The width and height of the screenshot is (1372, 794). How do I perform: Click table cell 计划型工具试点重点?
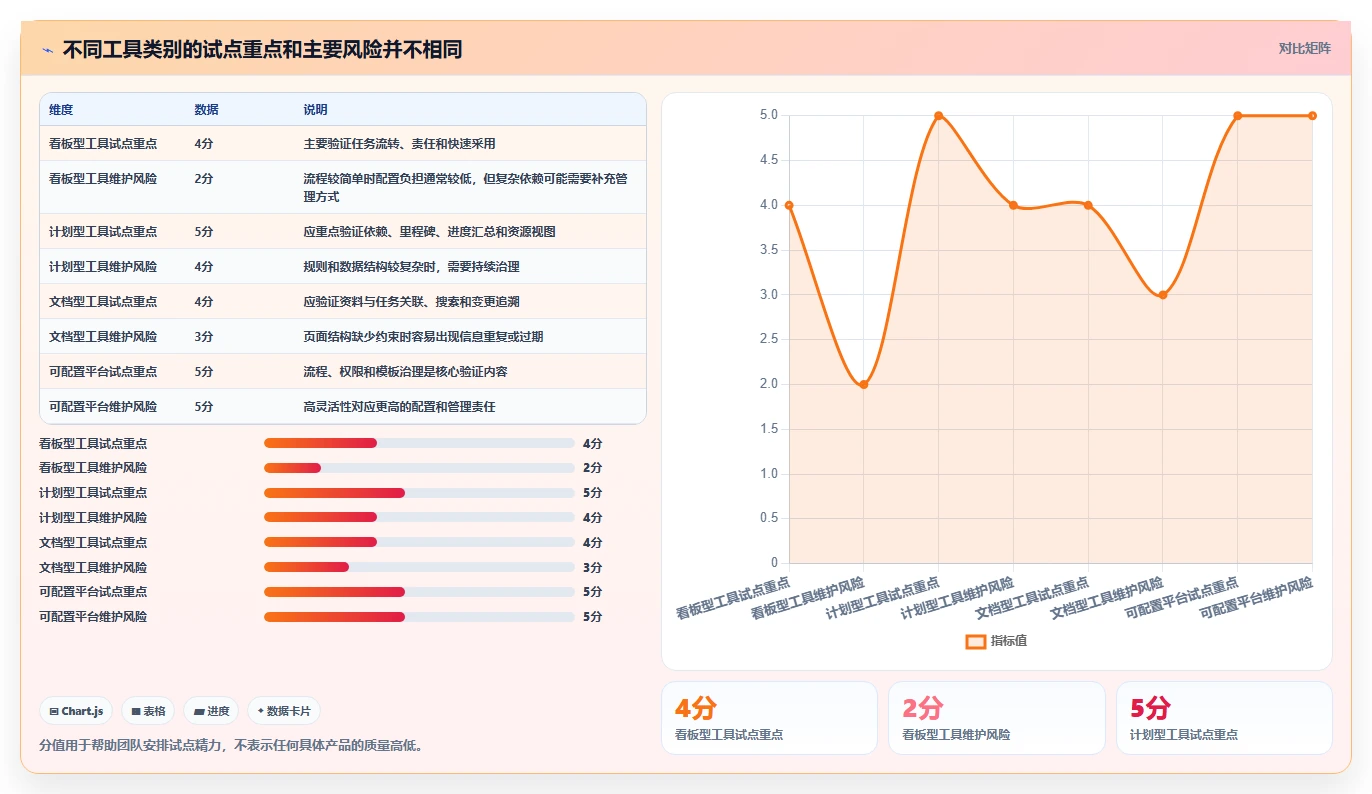103,232
